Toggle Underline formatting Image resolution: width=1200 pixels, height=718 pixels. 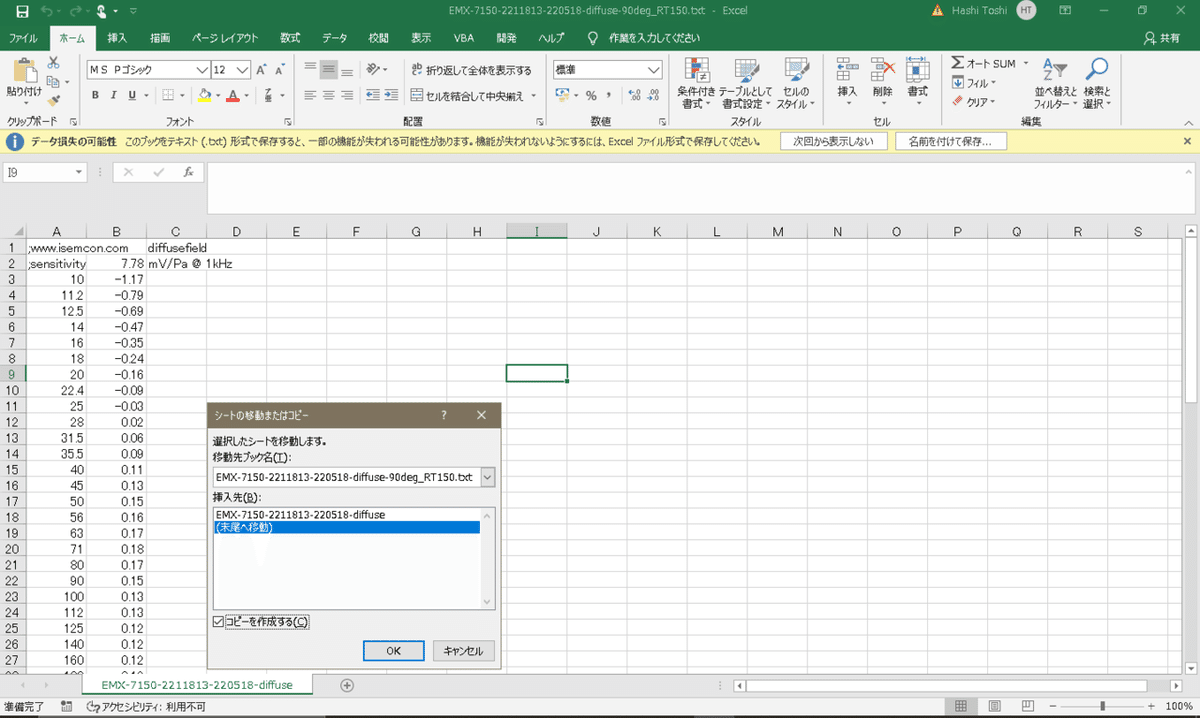[x=132, y=95]
